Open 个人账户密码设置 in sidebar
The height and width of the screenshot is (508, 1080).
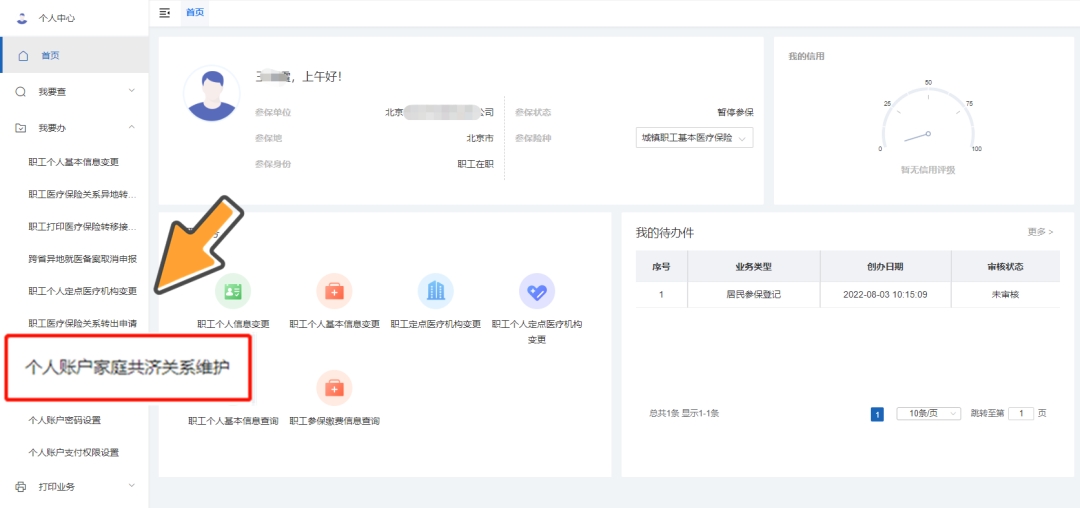(65, 420)
